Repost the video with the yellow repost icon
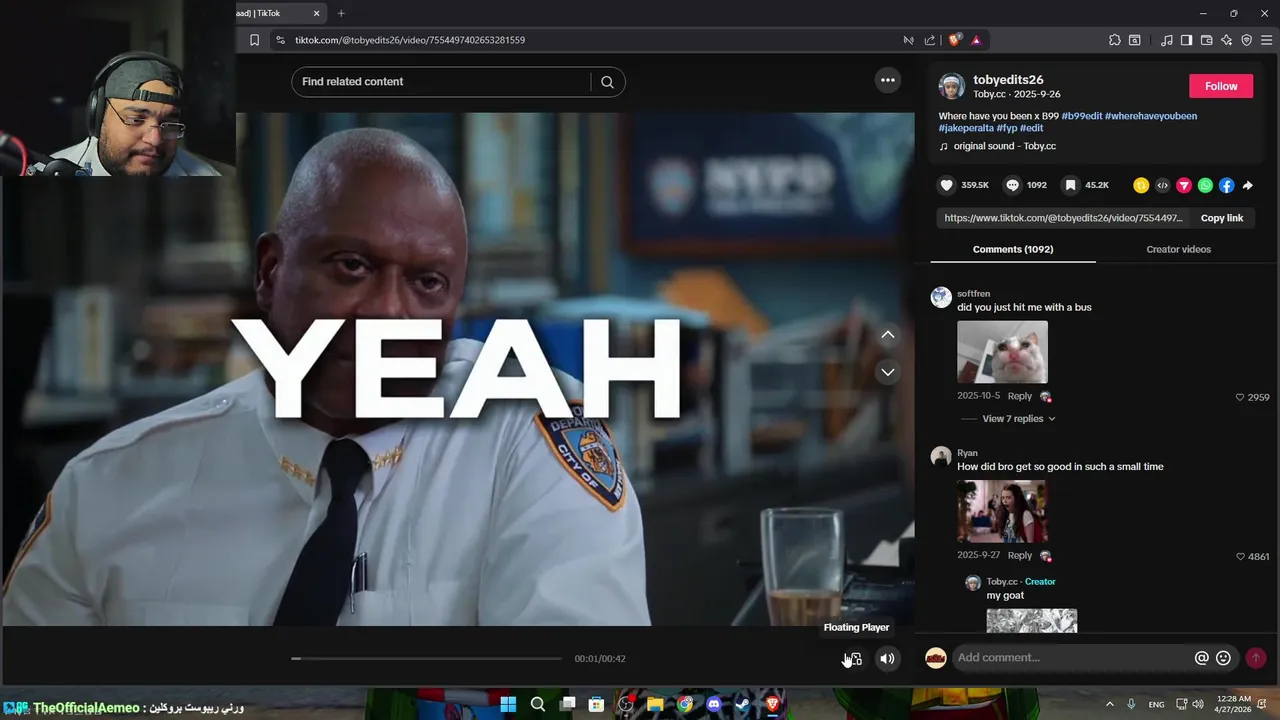 pos(1141,185)
